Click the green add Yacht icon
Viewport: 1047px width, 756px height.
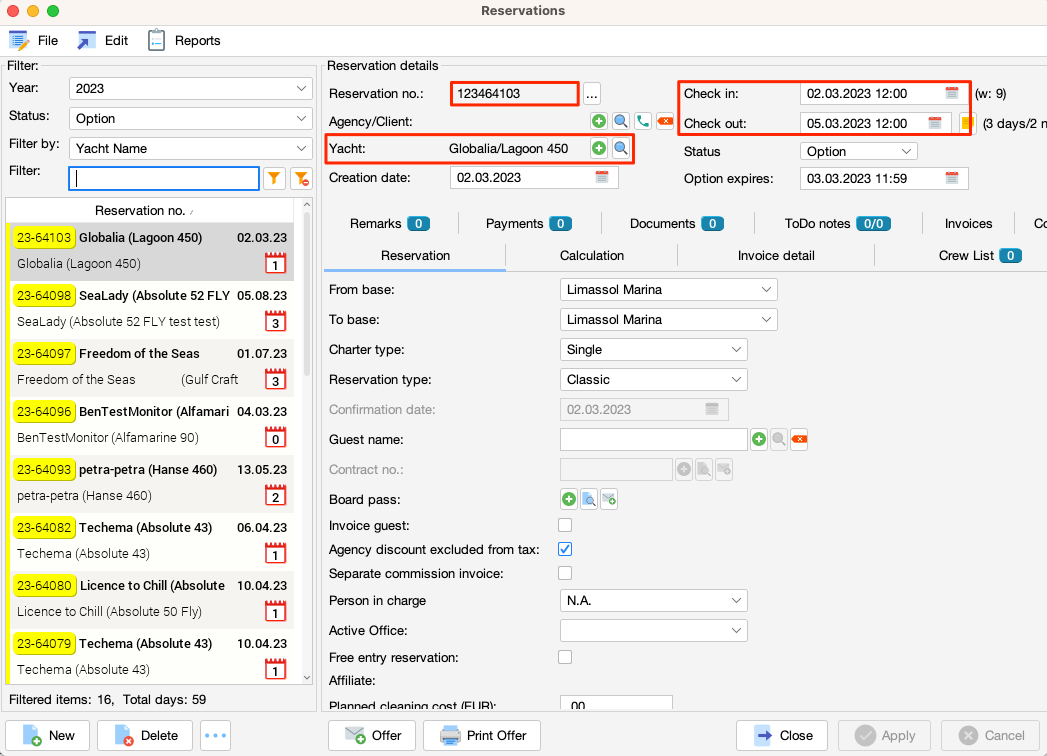coord(599,148)
